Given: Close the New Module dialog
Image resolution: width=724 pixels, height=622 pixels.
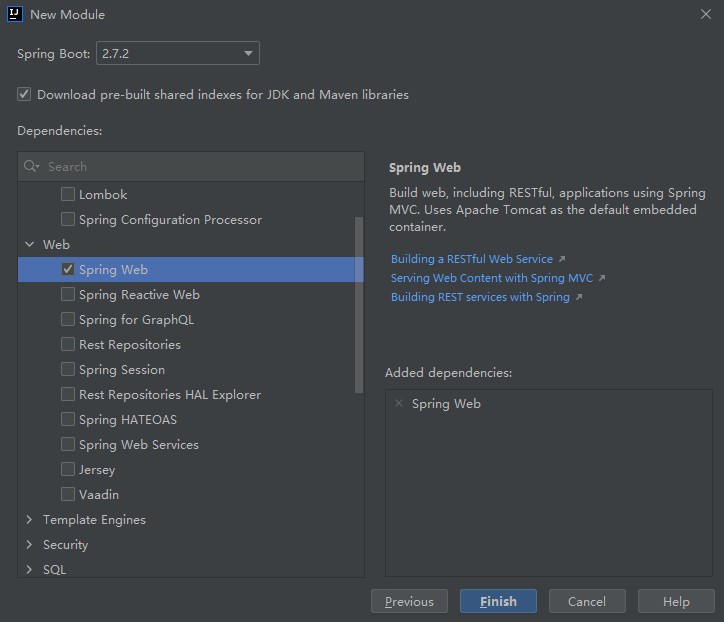Looking at the screenshot, I should click(x=706, y=14).
